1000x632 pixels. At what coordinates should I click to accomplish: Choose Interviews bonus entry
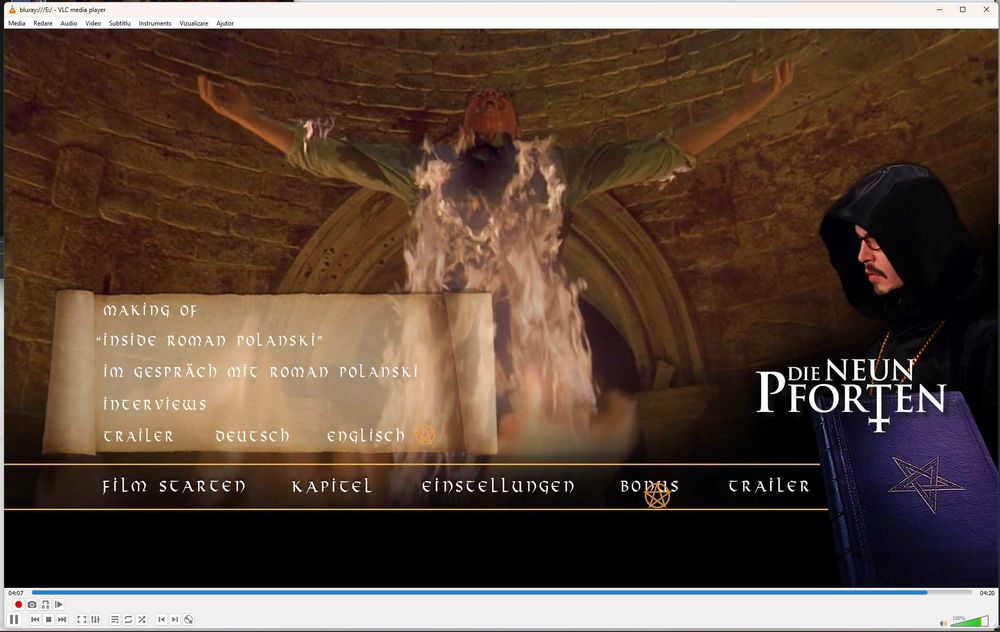pyautogui.click(x=155, y=404)
